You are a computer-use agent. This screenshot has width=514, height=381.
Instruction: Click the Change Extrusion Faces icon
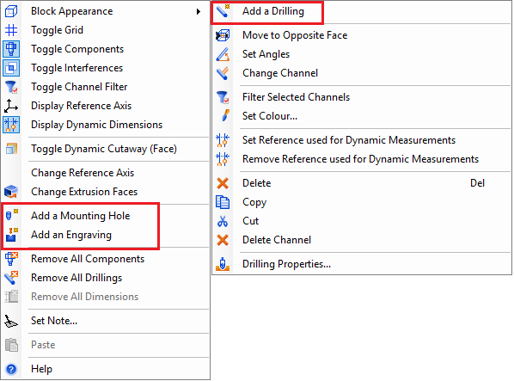click(x=11, y=192)
